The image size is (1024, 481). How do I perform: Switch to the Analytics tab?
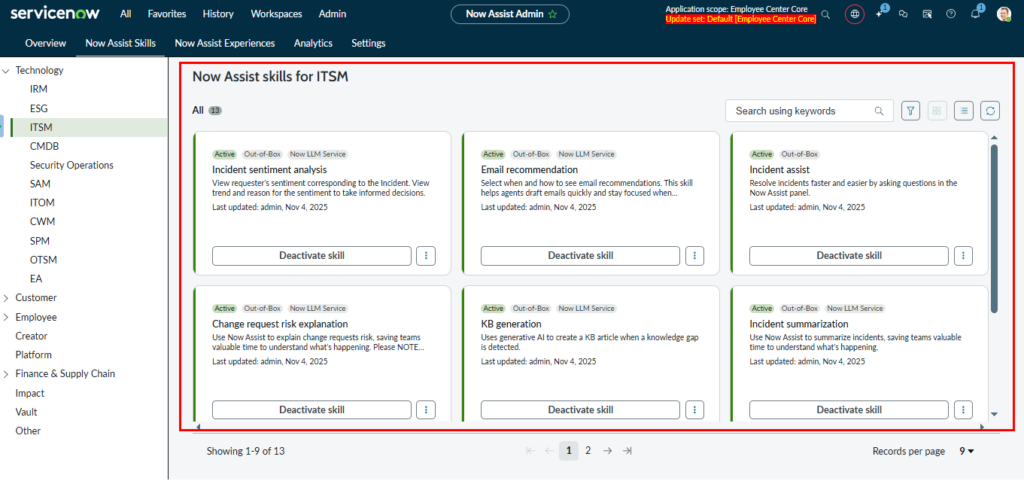click(x=313, y=43)
